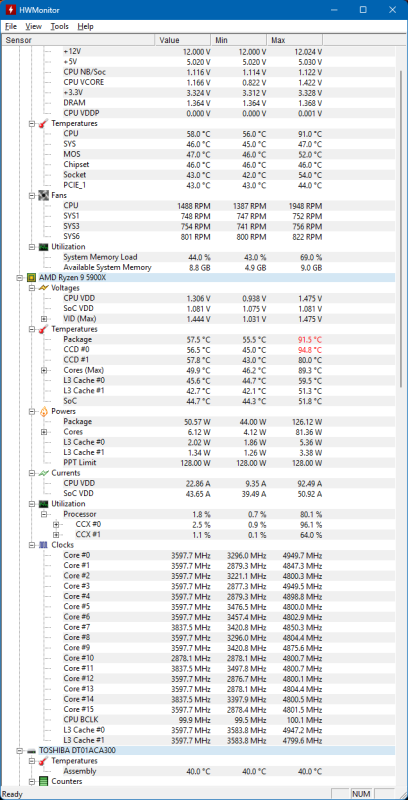Collapse the Processor utilization node

[44, 514]
